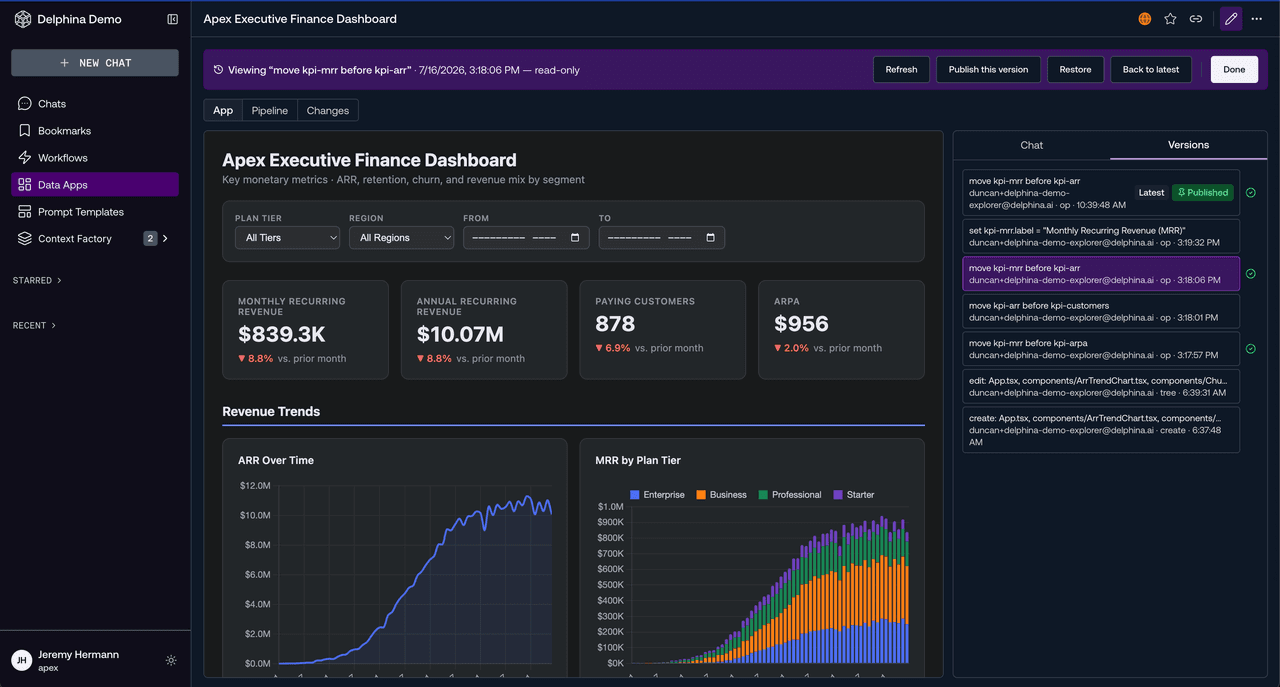Viewport: 1280px width, 687px height.
Task: Click the Done button
Action: pos(1234,70)
